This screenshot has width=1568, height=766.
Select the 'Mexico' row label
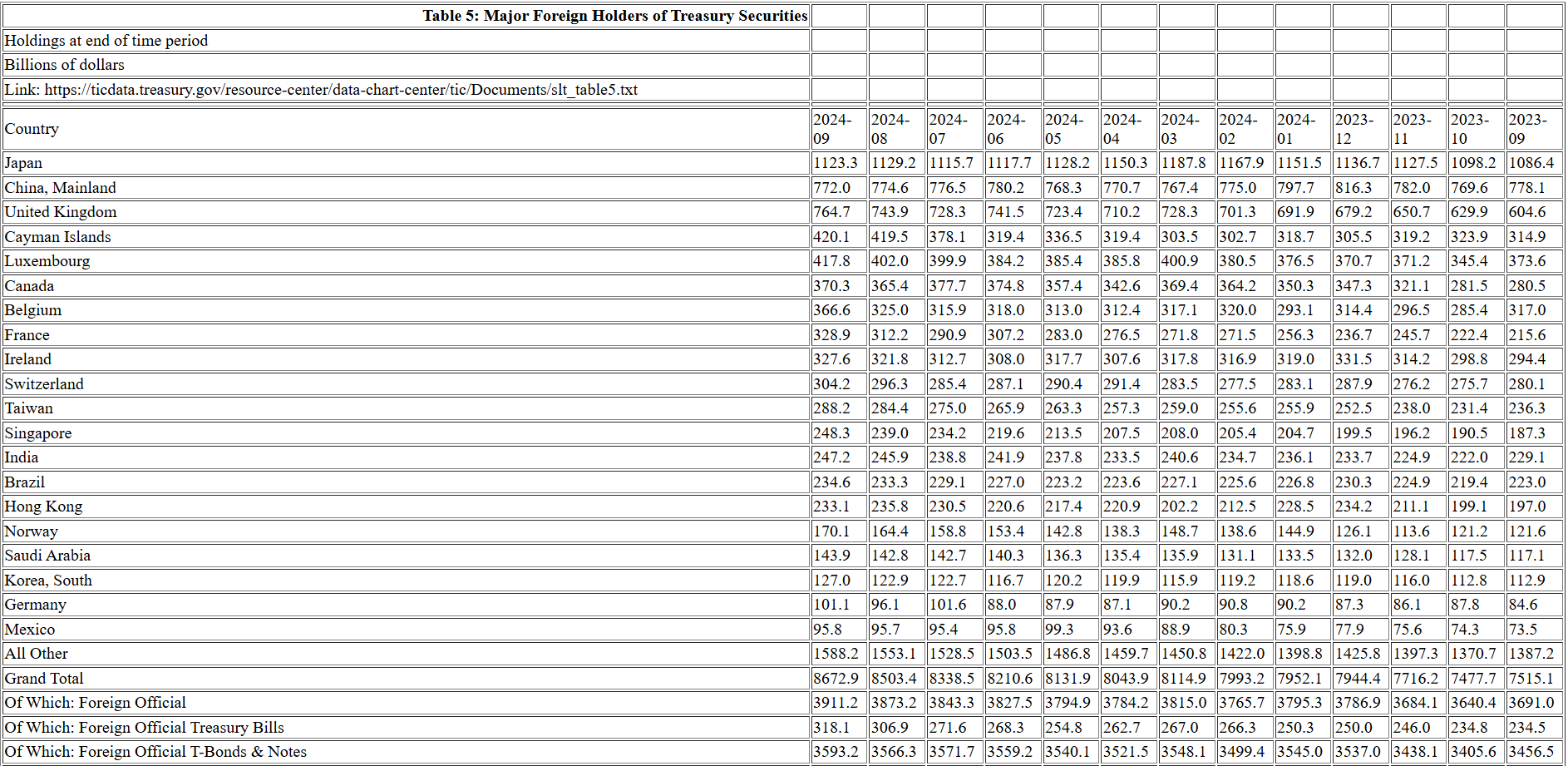(29, 630)
